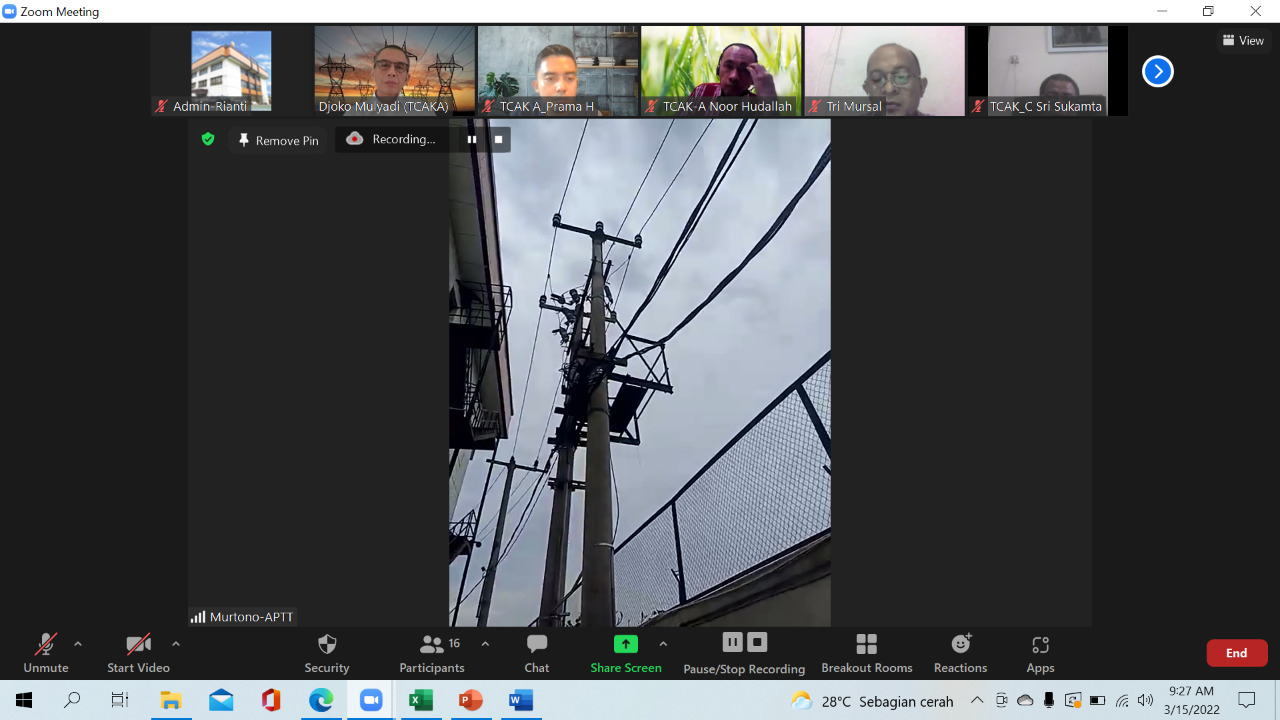Open Microsoft Edge from taskbar
The height and width of the screenshot is (720, 1280).
[x=321, y=700]
